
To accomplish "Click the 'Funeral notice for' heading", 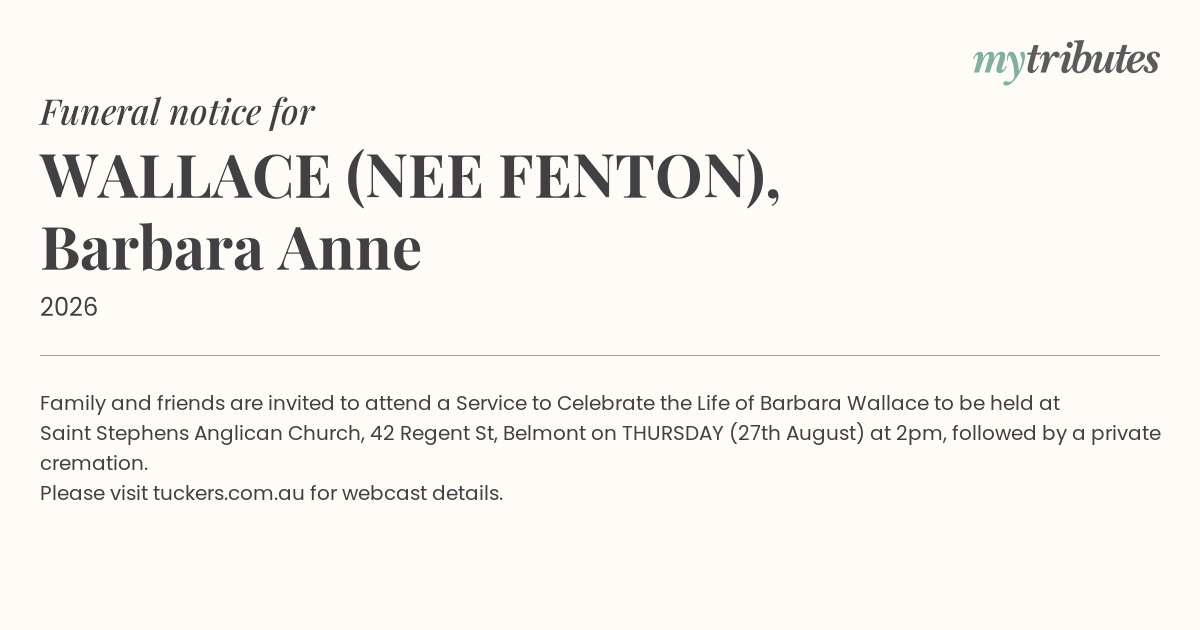I will [x=178, y=112].
